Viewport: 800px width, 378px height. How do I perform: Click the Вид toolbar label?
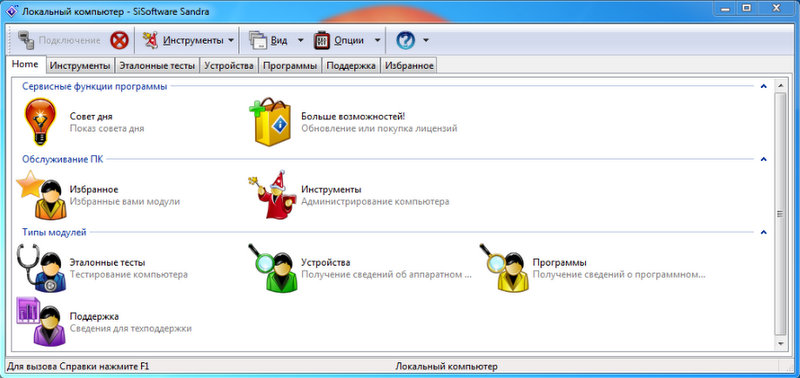tap(279, 41)
